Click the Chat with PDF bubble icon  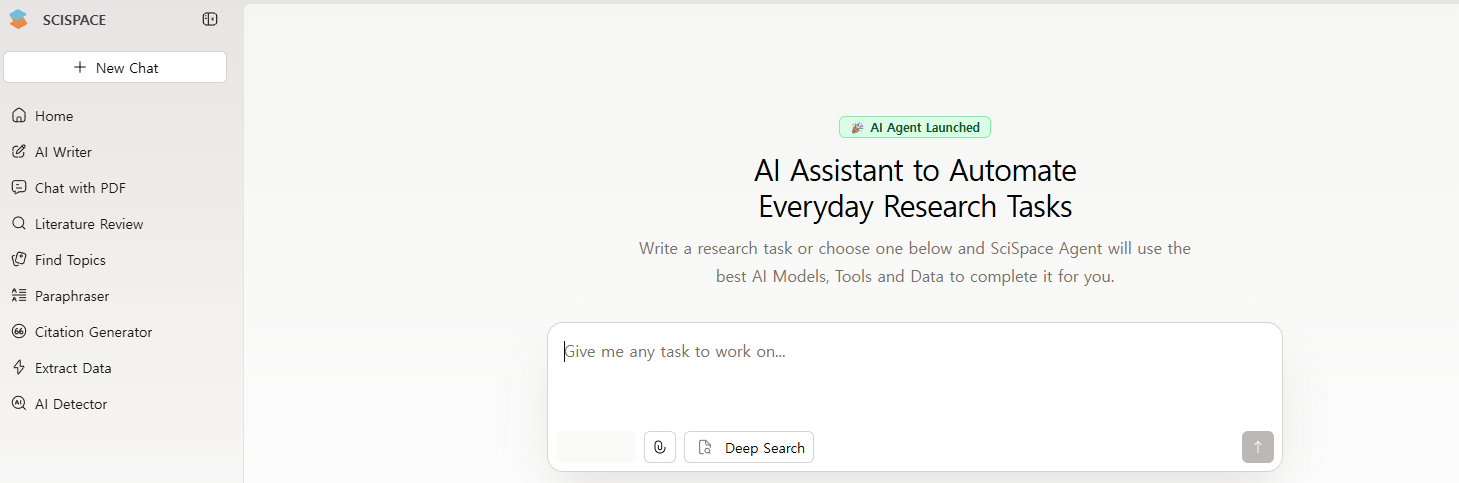(18, 188)
